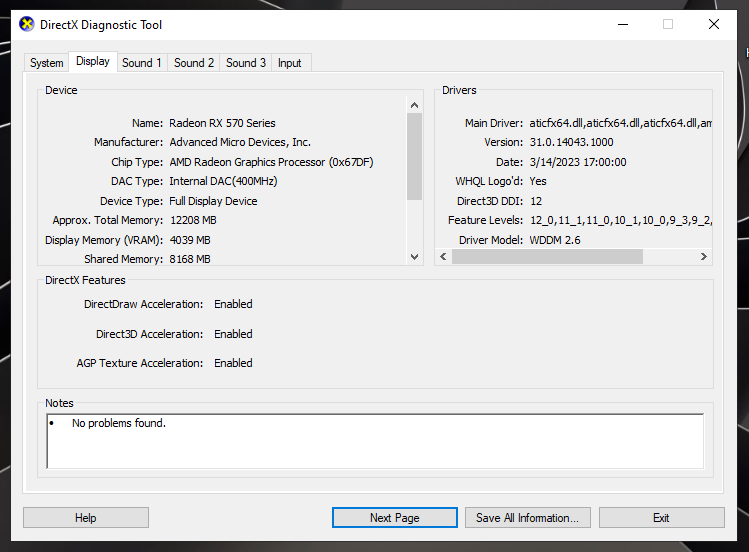Image resolution: width=749 pixels, height=552 pixels.
Task: Click Drivers panel scroll right arrow
Action: pos(704,256)
